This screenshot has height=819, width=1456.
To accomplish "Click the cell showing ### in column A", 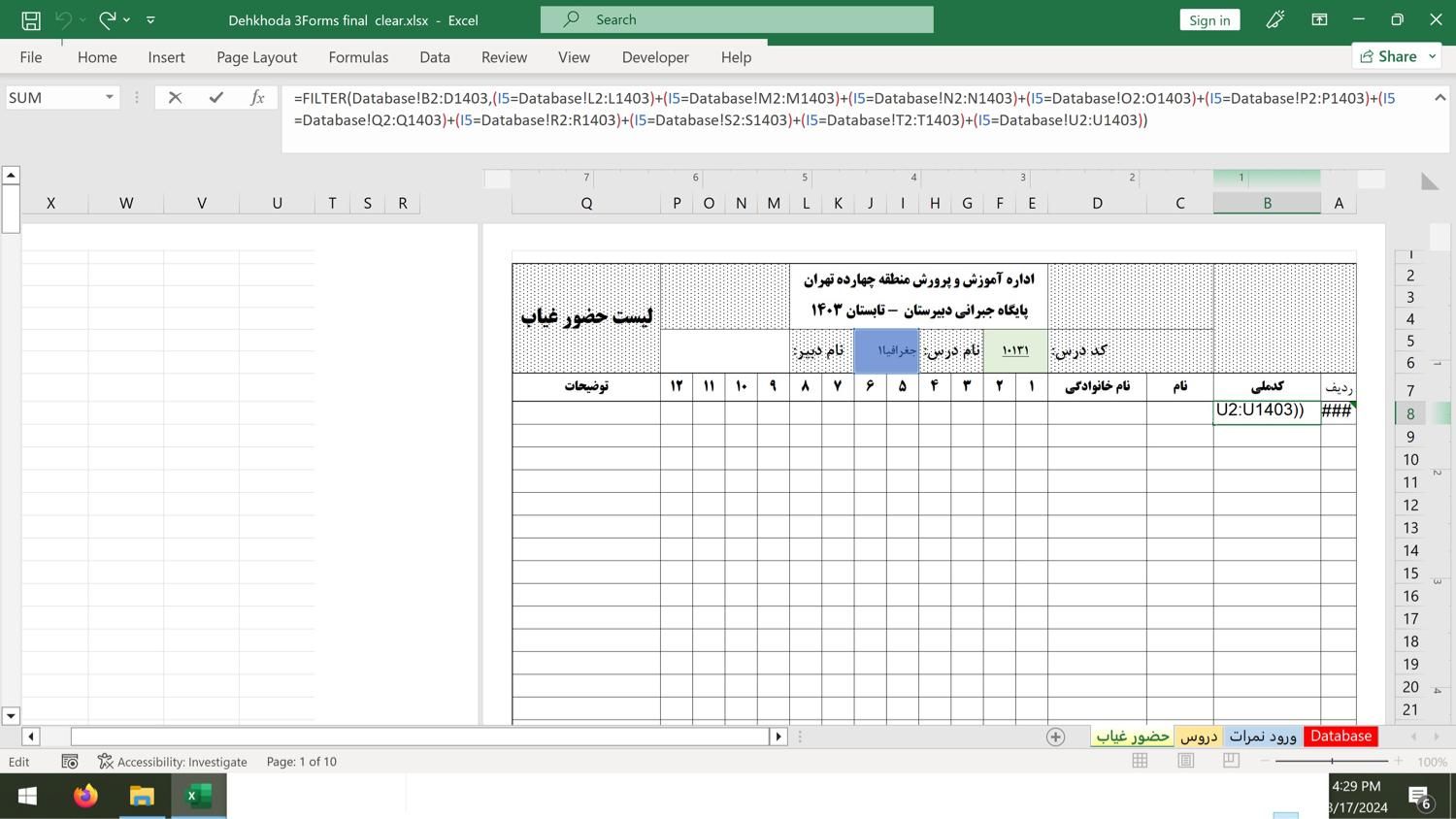I will point(1338,412).
